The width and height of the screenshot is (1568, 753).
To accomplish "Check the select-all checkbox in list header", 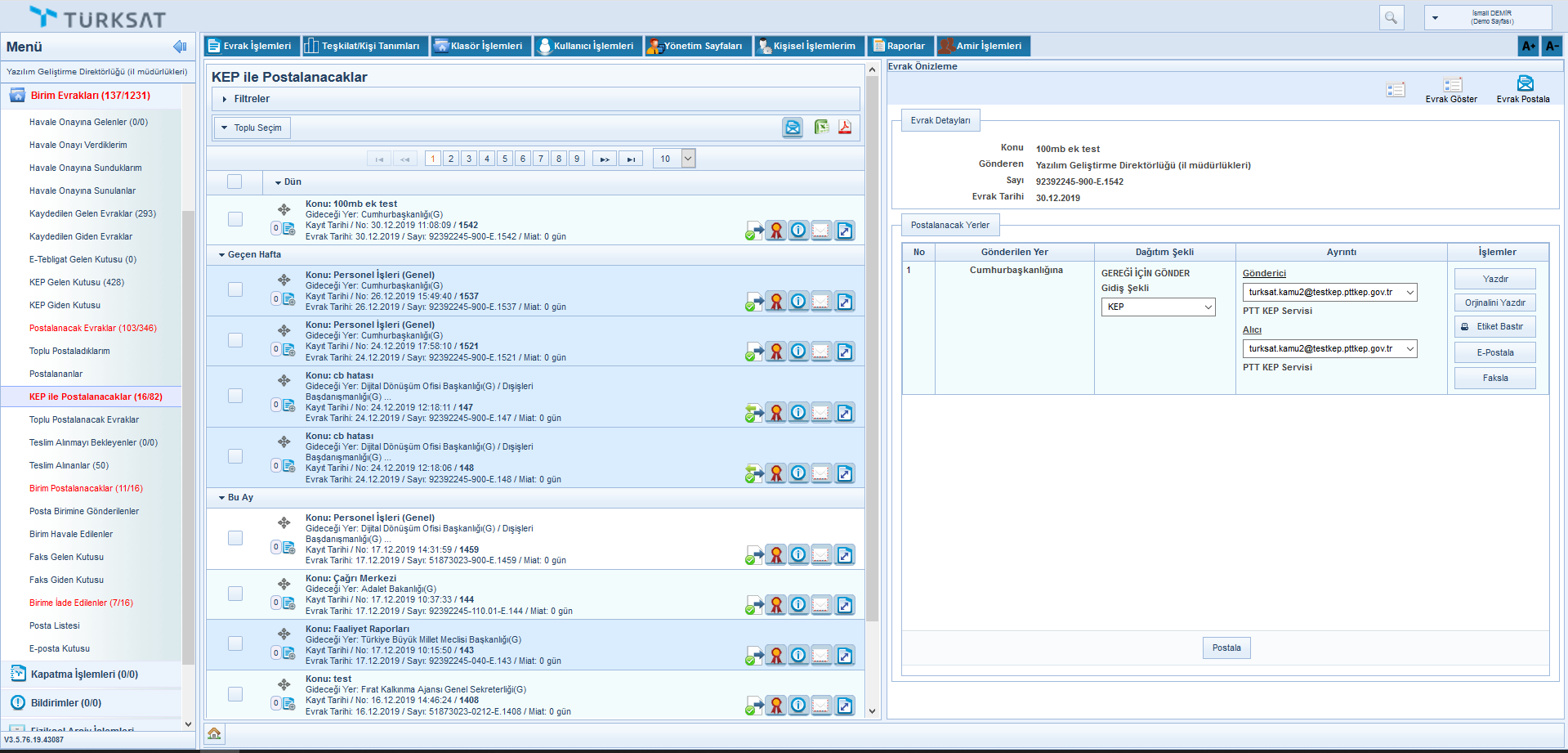I will tap(235, 182).
